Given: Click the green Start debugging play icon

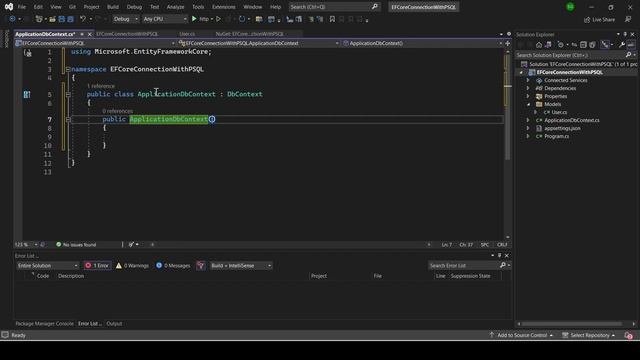Looking at the screenshot, I should (x=194, y=19).
